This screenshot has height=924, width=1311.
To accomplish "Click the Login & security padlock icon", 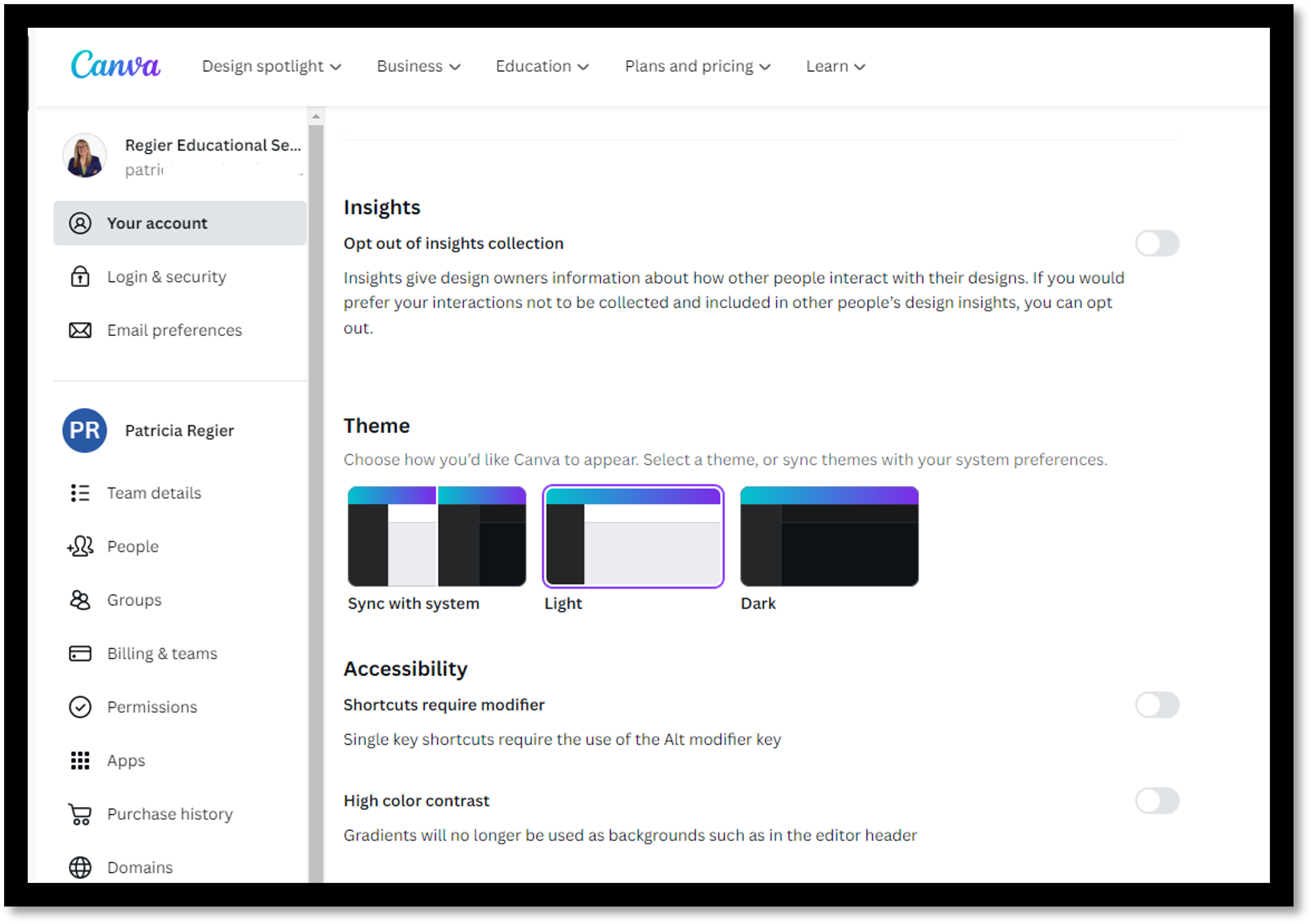I will pos(80,277).
